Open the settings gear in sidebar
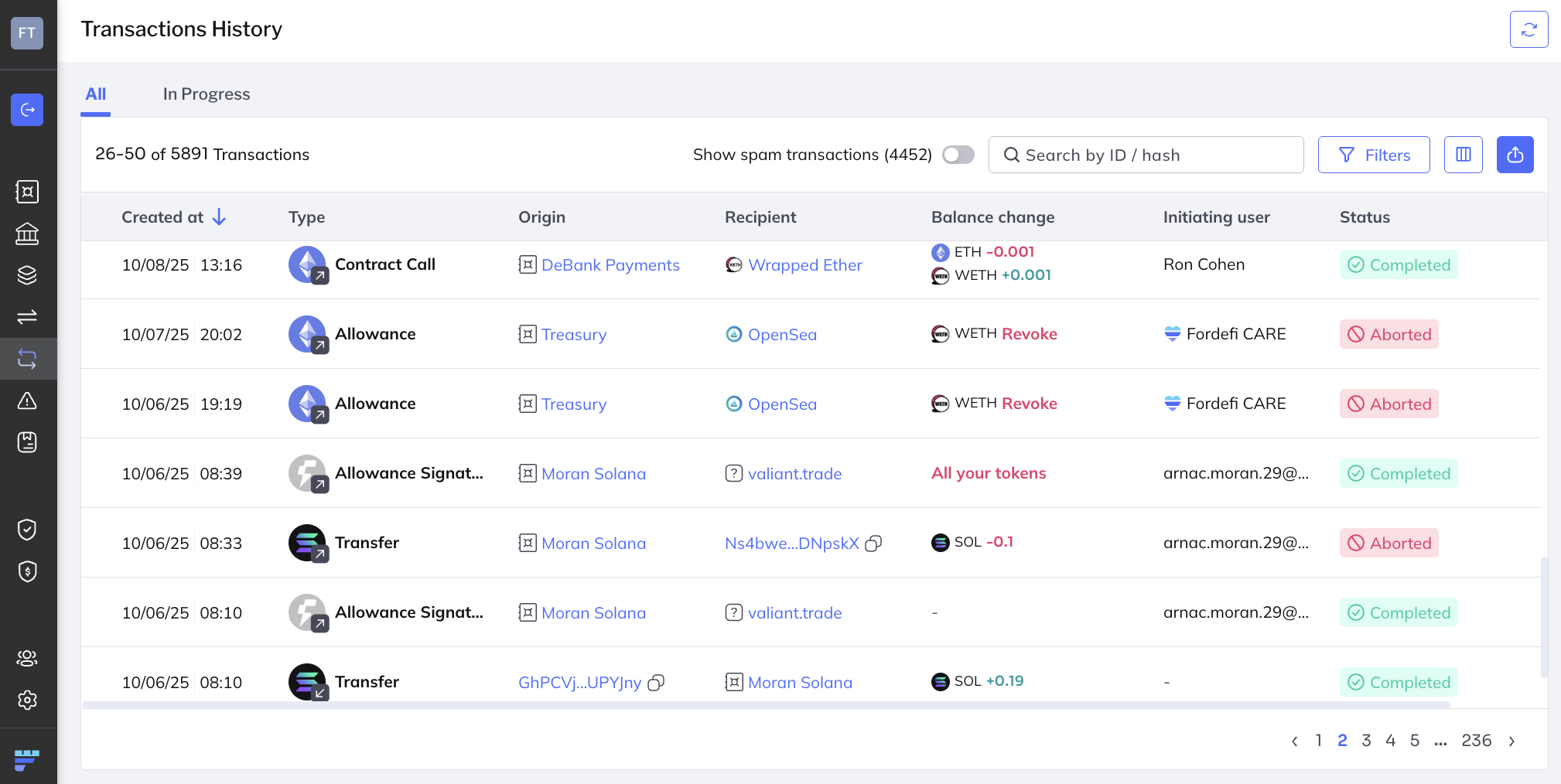Image resolution: width=1561 pixels, height=784 pixels. (x=27, y=700)
